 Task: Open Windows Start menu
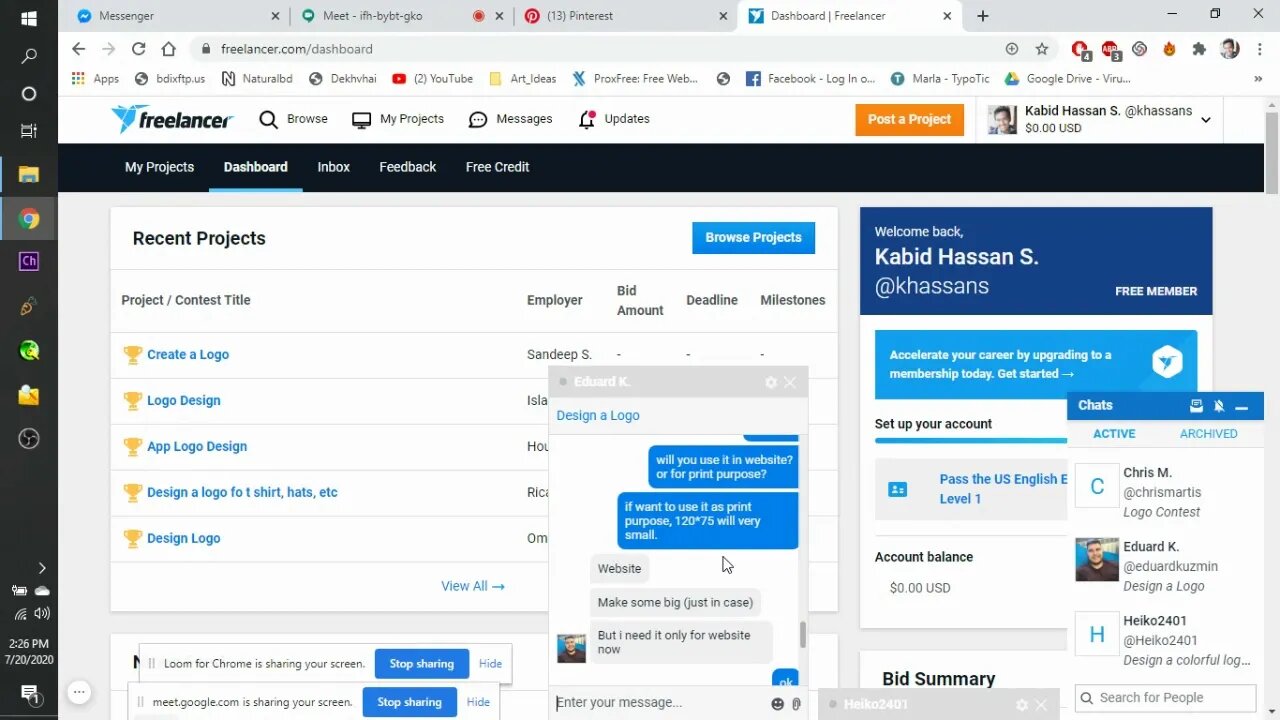(29, 18)
